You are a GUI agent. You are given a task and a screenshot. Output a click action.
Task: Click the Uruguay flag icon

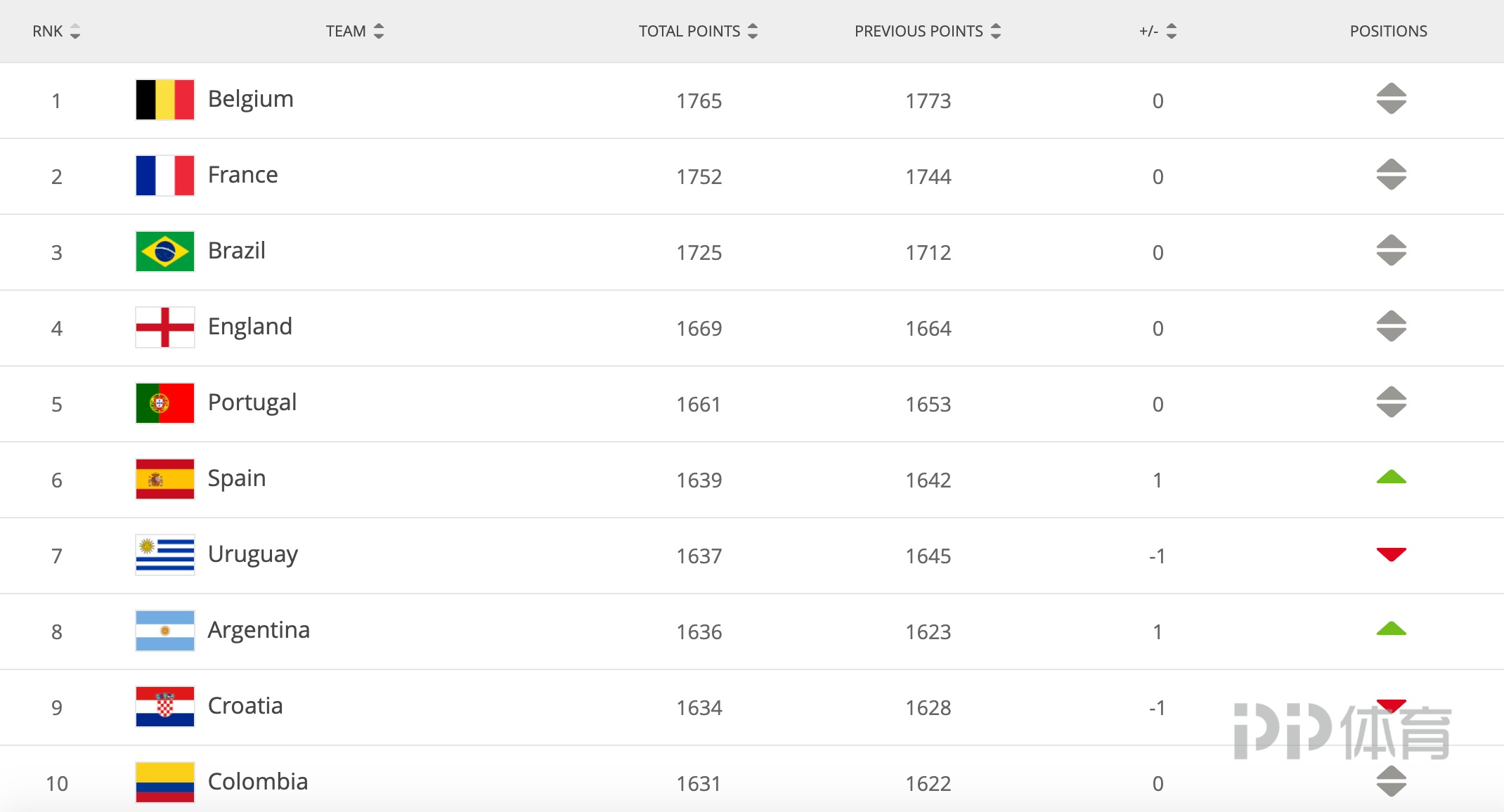point(164,555)
